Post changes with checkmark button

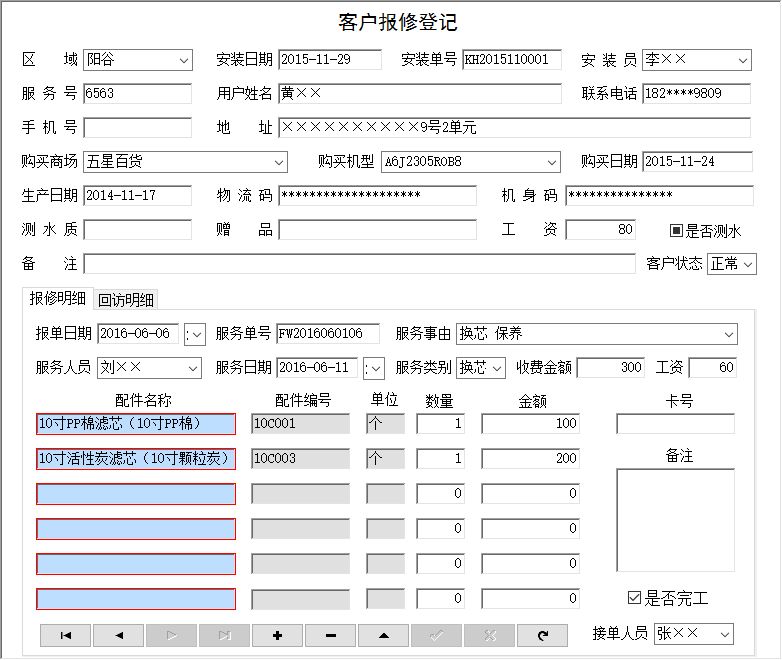436,635
